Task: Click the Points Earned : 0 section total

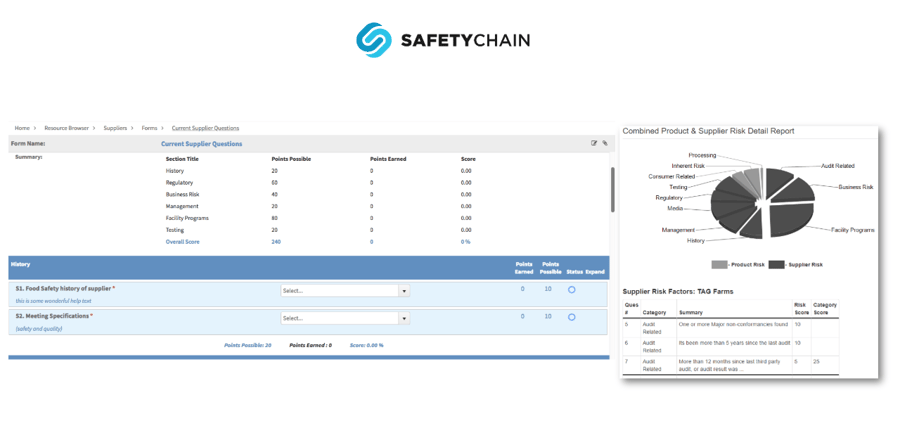Action: 311,345
